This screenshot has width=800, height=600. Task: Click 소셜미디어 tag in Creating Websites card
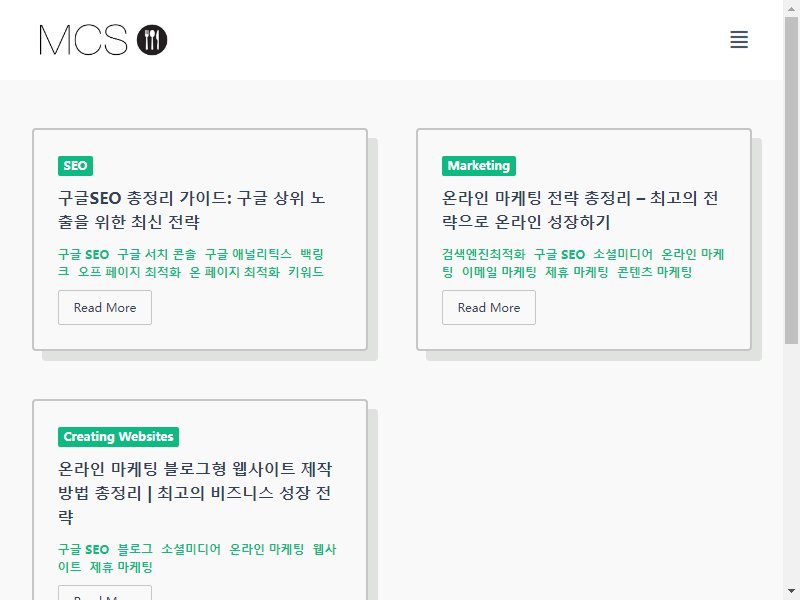(191, 549)
